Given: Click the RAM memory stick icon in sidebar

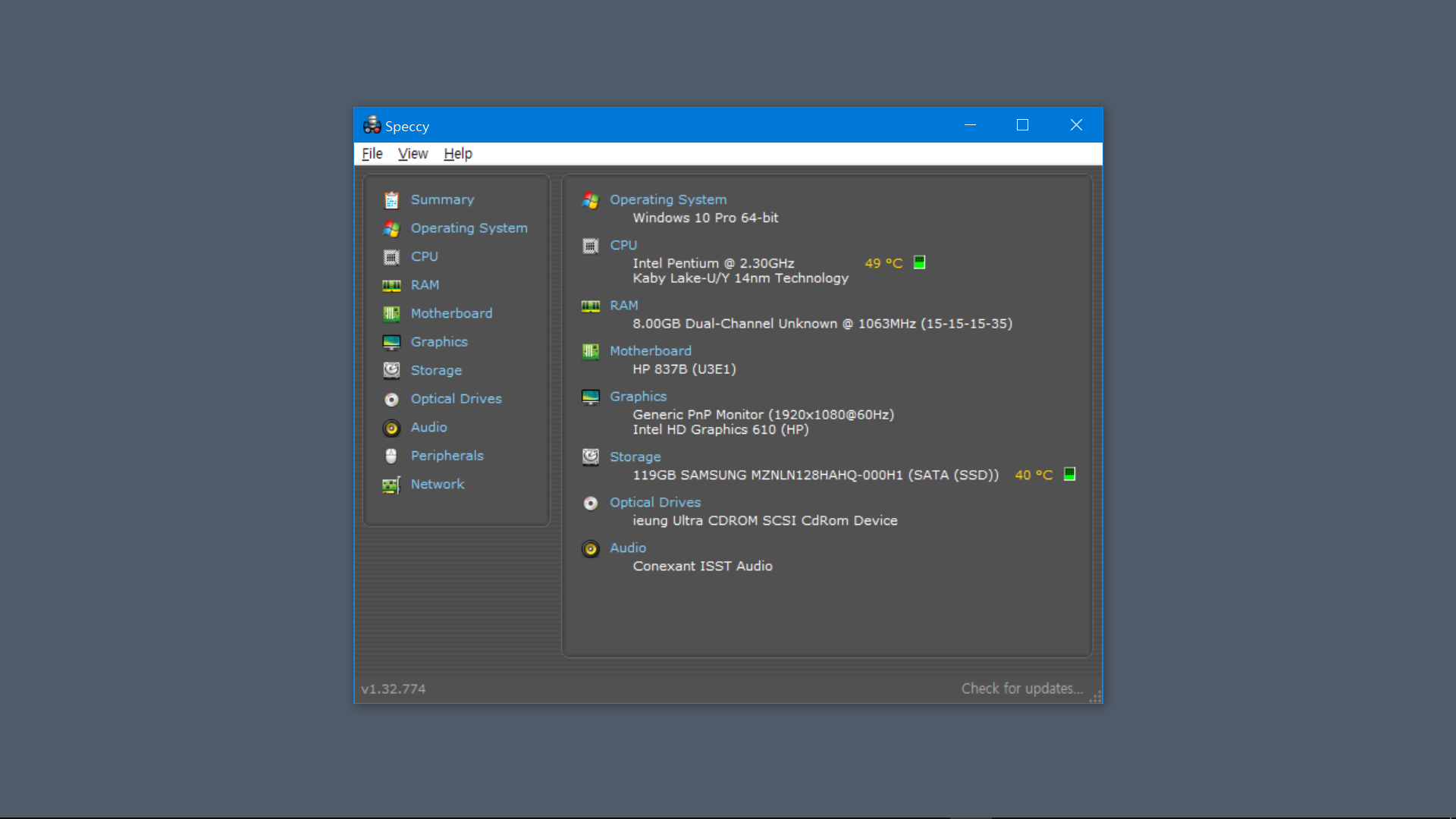Looking at the screenshot, I should point(392,284).
